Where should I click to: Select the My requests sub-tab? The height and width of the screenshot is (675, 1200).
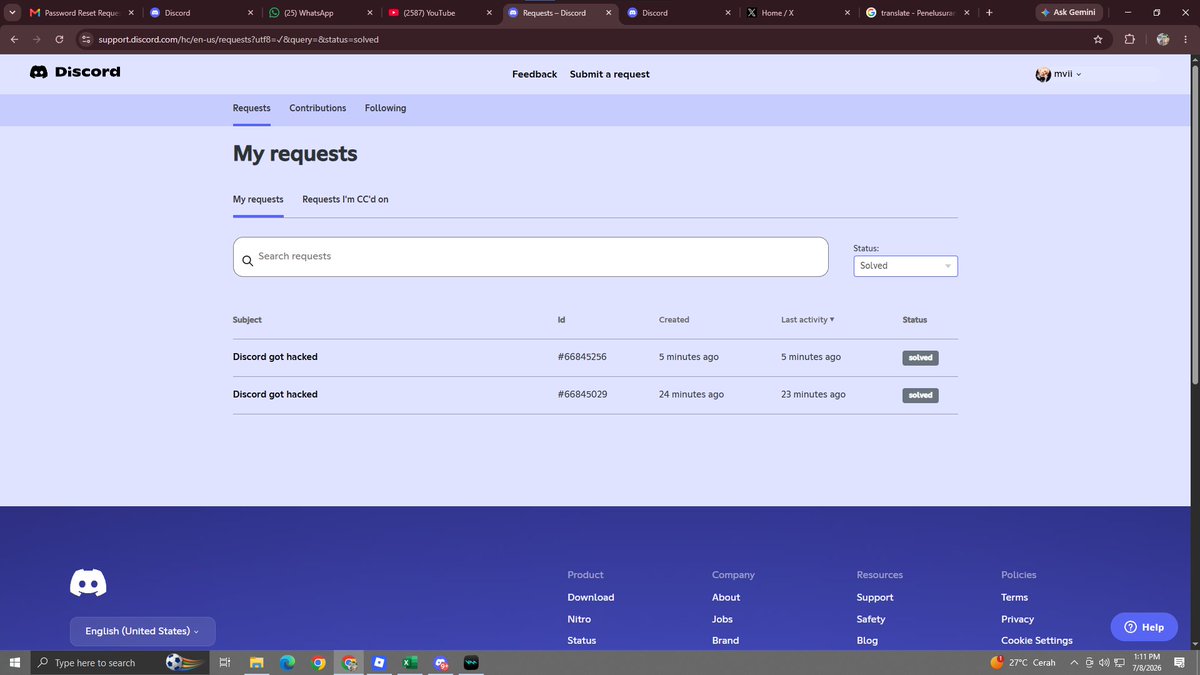click(x=258, y=199)
